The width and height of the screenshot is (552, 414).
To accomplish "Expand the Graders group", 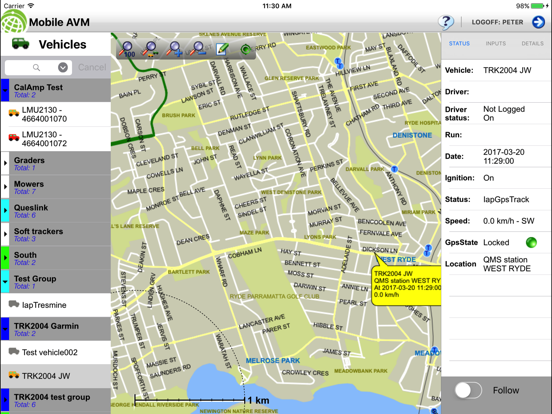I will 5,163.
